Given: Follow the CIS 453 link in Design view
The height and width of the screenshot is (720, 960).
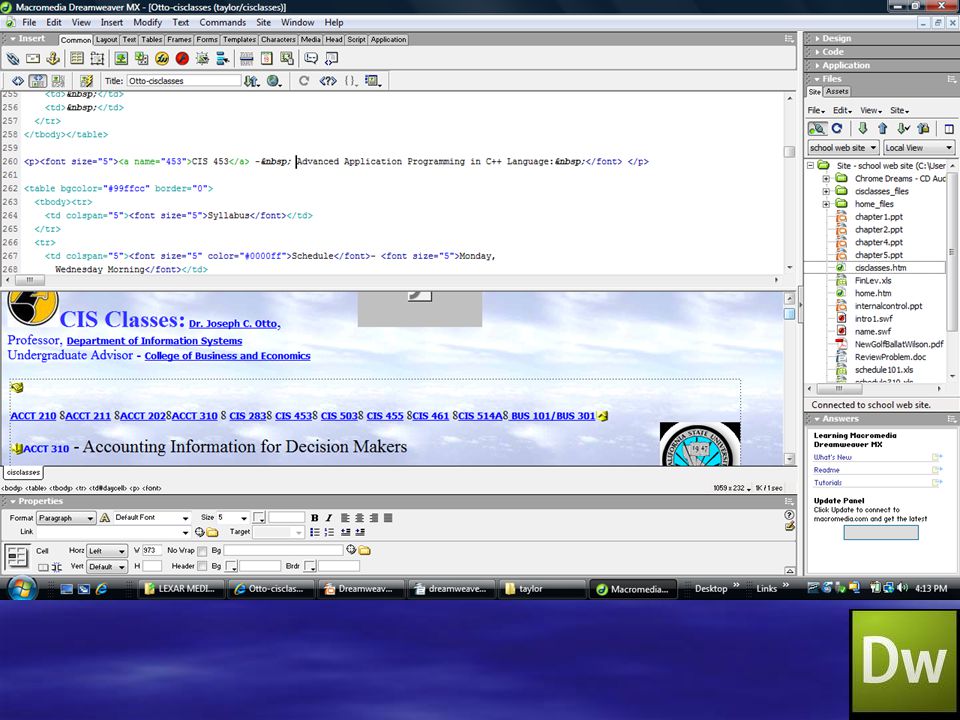Looking at the screenshot, I should coord(293,416).
